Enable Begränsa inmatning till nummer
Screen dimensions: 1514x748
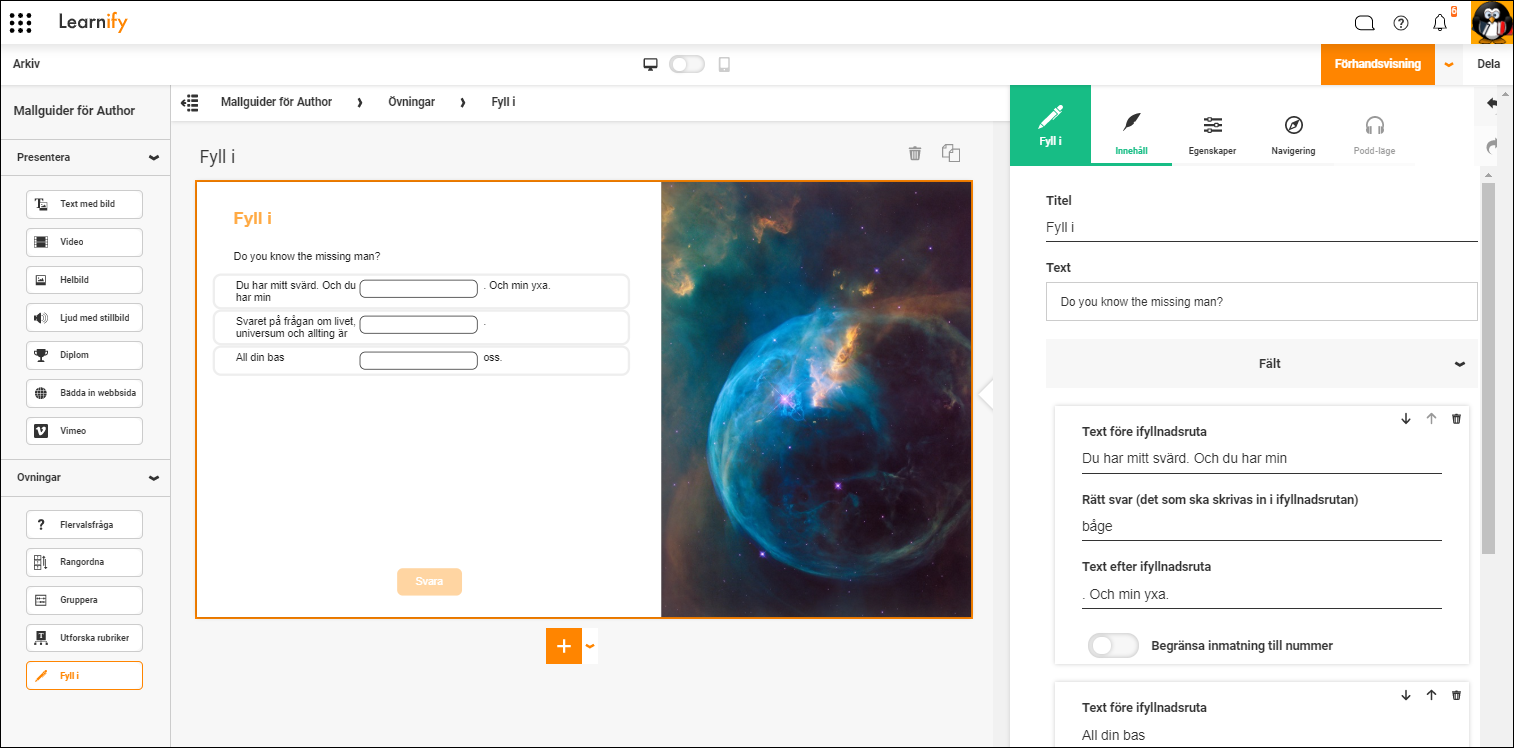pyautogui.click(x=1113, y=646)
